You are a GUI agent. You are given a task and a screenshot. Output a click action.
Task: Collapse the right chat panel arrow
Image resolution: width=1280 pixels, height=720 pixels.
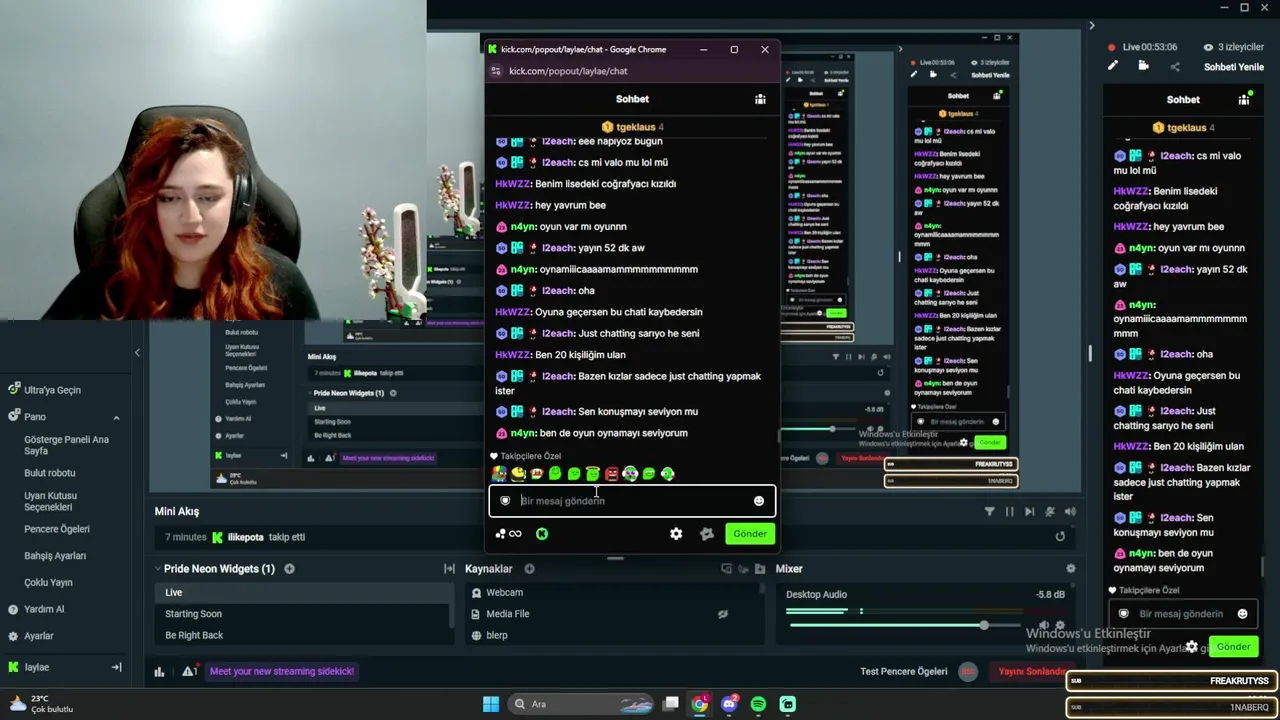[x=1091, y=25]
